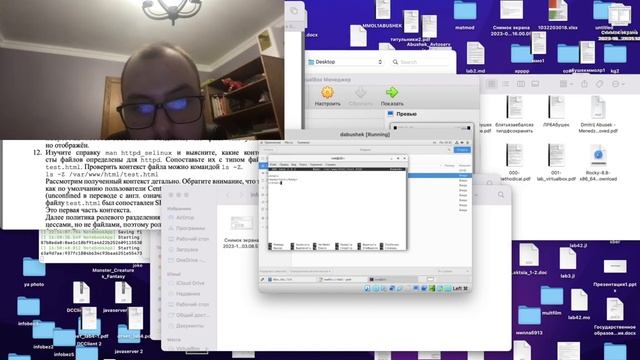Open Справка menu in the VM terminal

point(331,164)
